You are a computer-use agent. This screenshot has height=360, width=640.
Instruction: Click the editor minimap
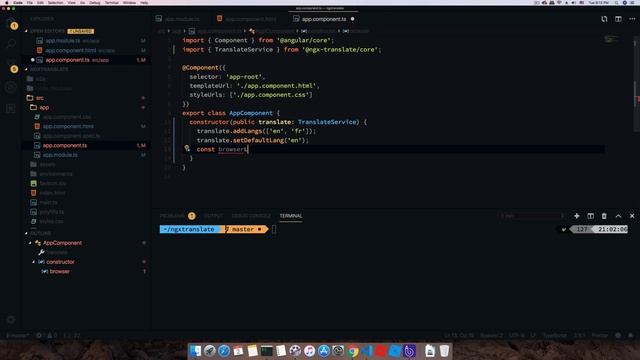(x=611, y=40)
